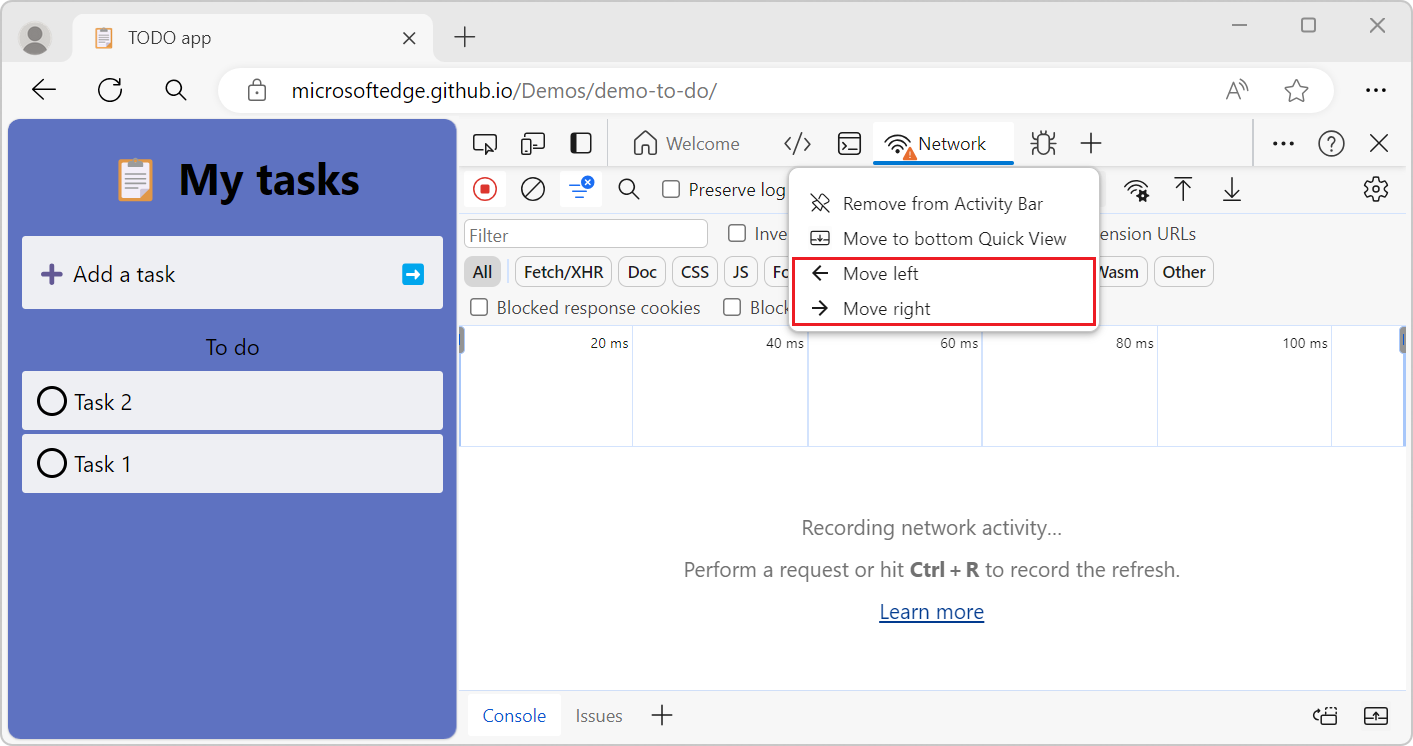Switch to Issues tab in Quick View
Screen dimensions: 1413x746
coord(599,716)
